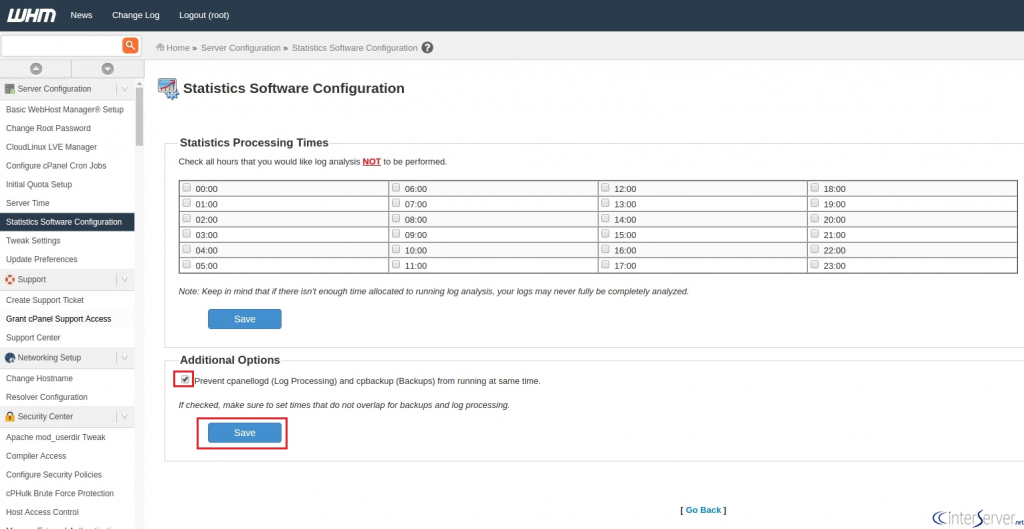The image size is (1024, 529).
Task: Open Change Hostname
Action: [39, 379]
